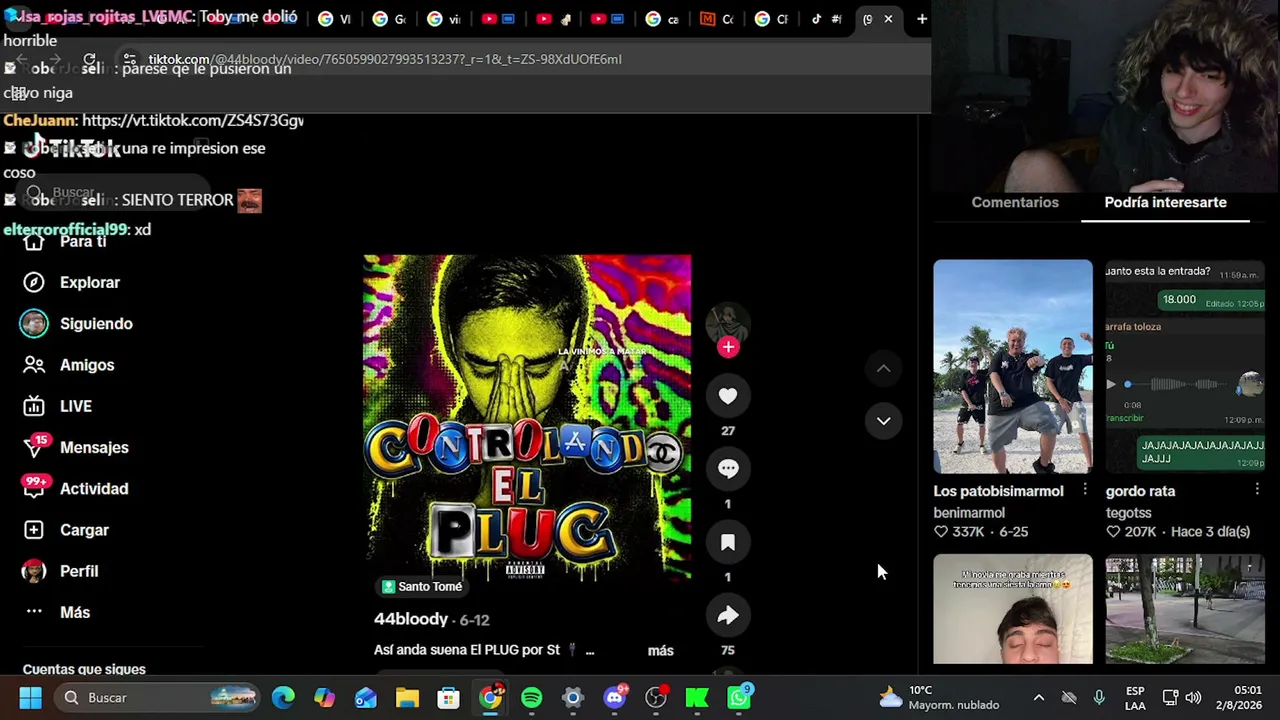Open a new Chrome tab
This screenshot has height=720, width=1280.
pos(922,18)
